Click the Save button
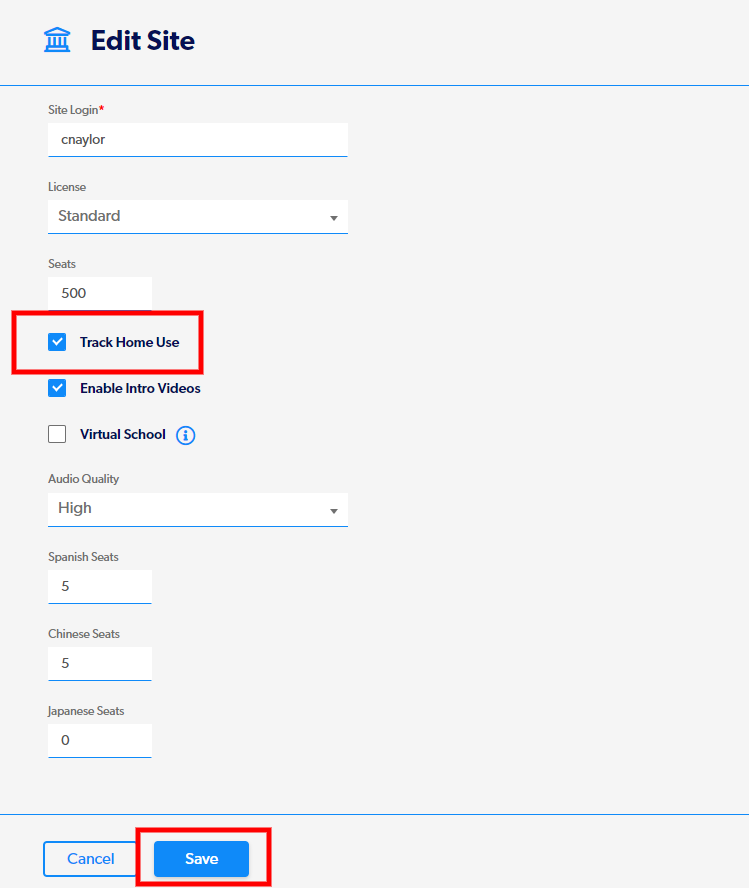Image resolution: width=749 pixels, height=888 pixels. coord(202,859)
